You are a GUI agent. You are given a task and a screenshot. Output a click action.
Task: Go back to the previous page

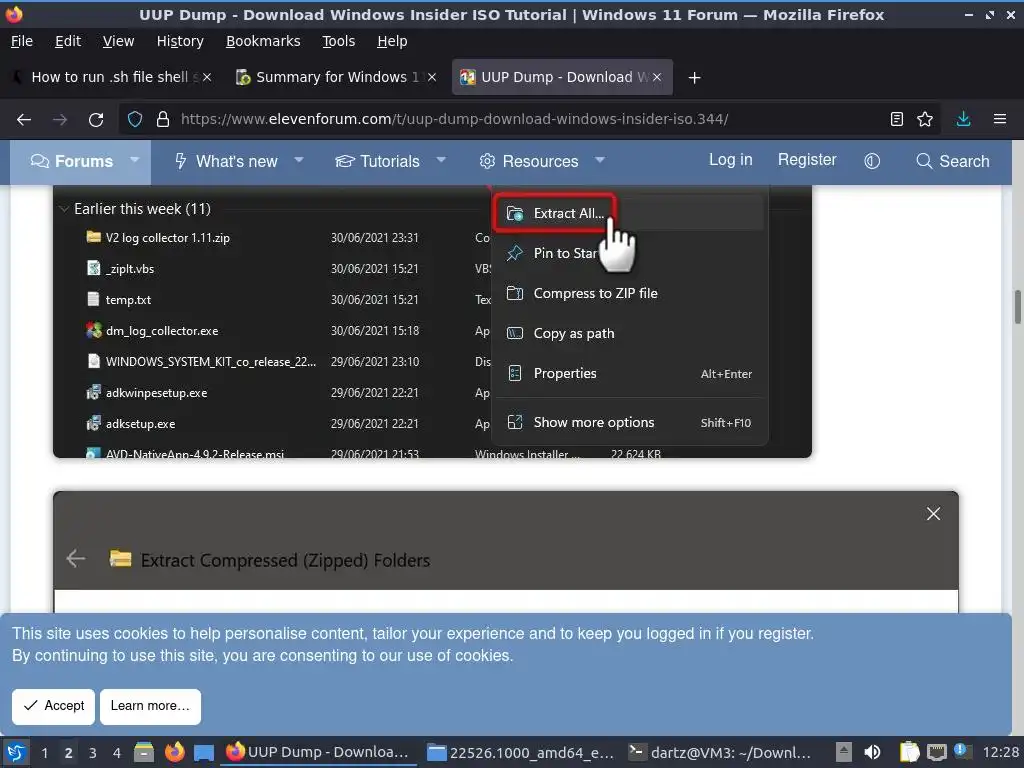pyautogui.click(x=24, y=120)
